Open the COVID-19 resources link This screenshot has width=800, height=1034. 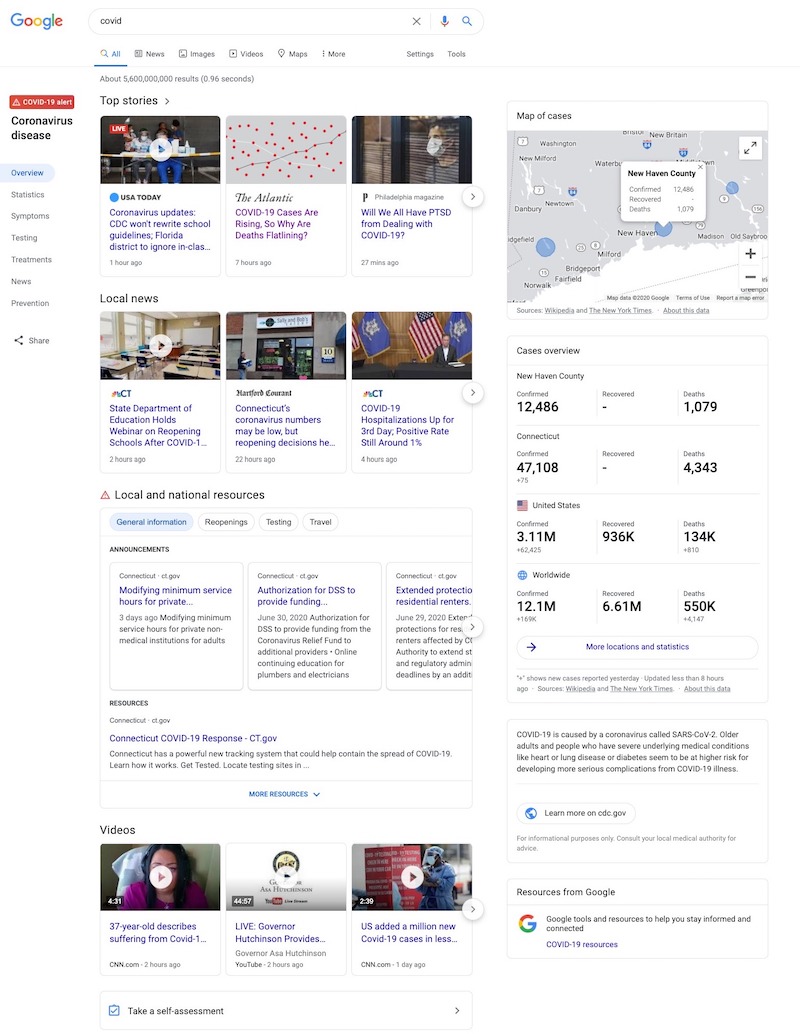point(582,944)
